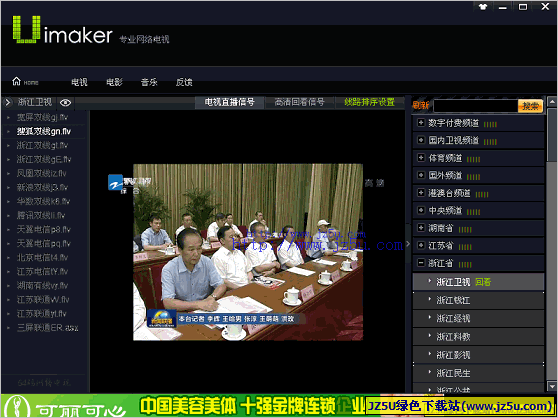Select source 北京电信t4.flv
558x418 pixels.
pyautogui.click(x=43, y=258)
